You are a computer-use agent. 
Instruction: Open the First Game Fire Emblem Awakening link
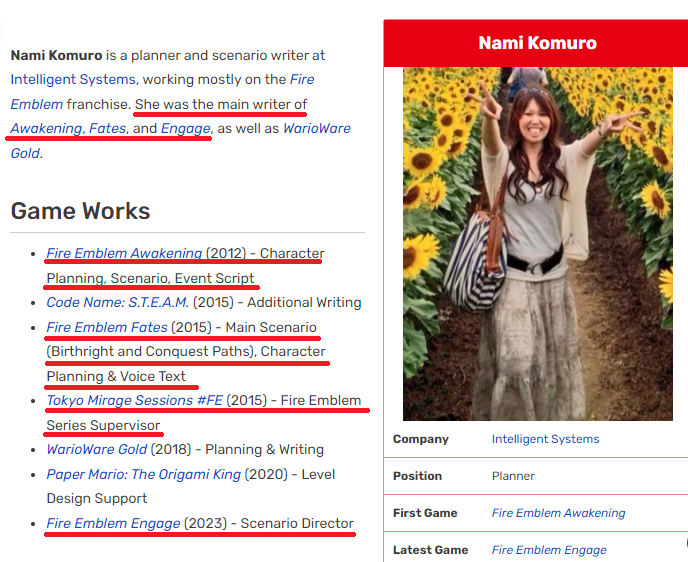pos(559,513)
